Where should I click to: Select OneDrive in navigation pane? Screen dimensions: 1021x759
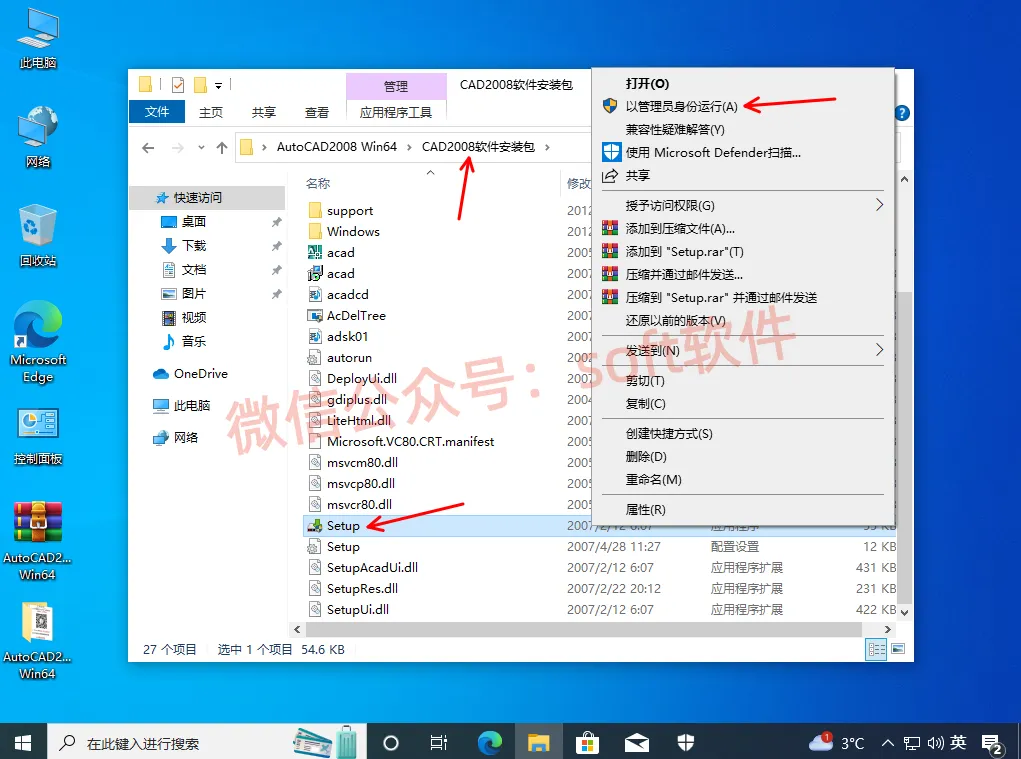(200, 374)
